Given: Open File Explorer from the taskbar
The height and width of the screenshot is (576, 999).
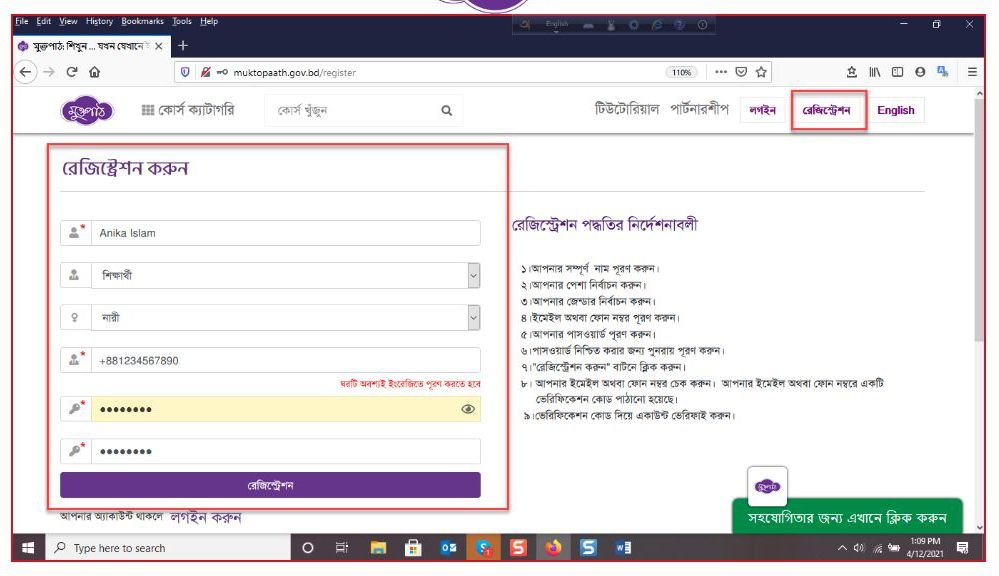Looking at the screenshot, I should click(379, 548).
